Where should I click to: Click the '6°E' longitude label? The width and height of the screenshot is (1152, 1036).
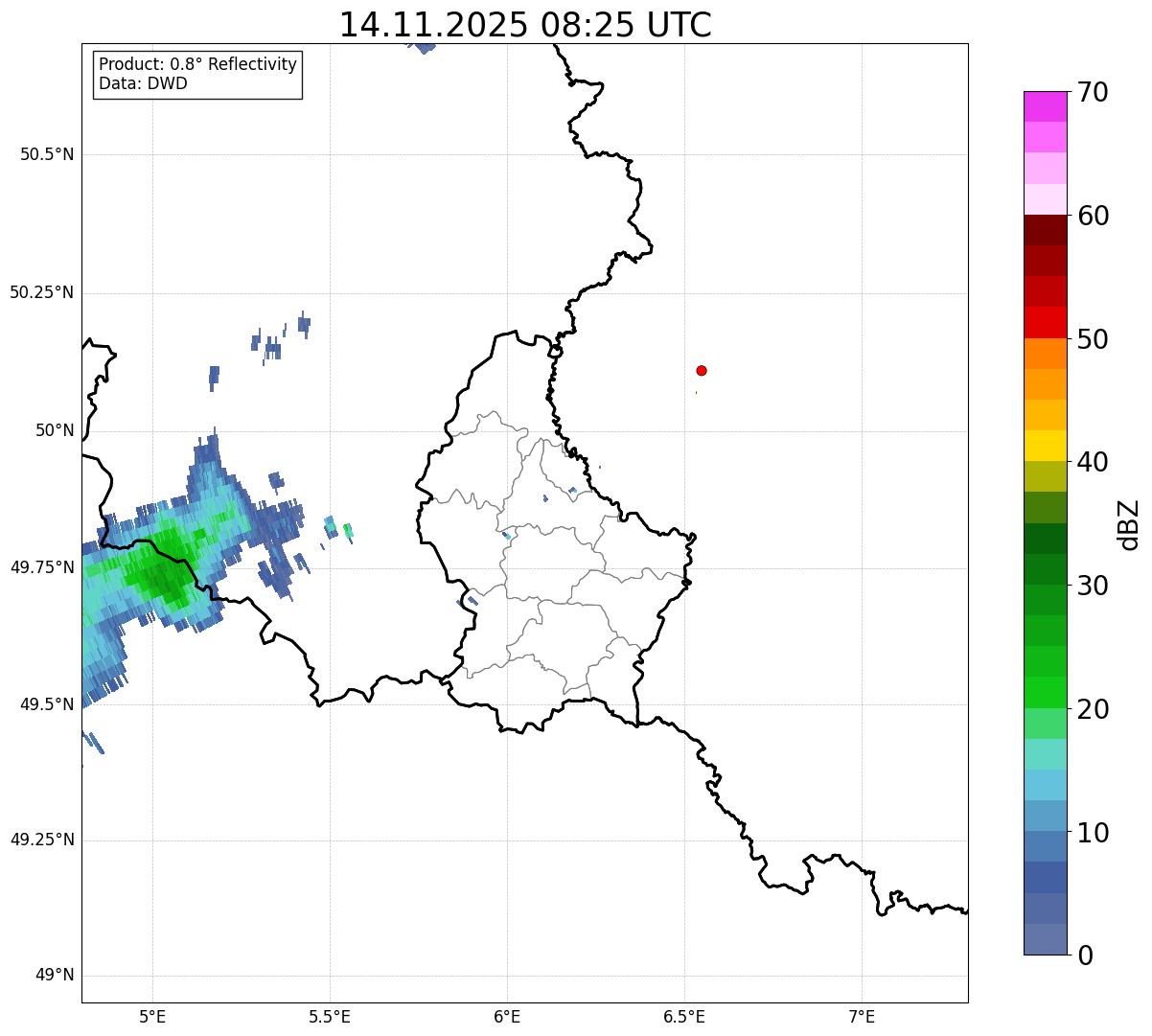point(507,1016)
